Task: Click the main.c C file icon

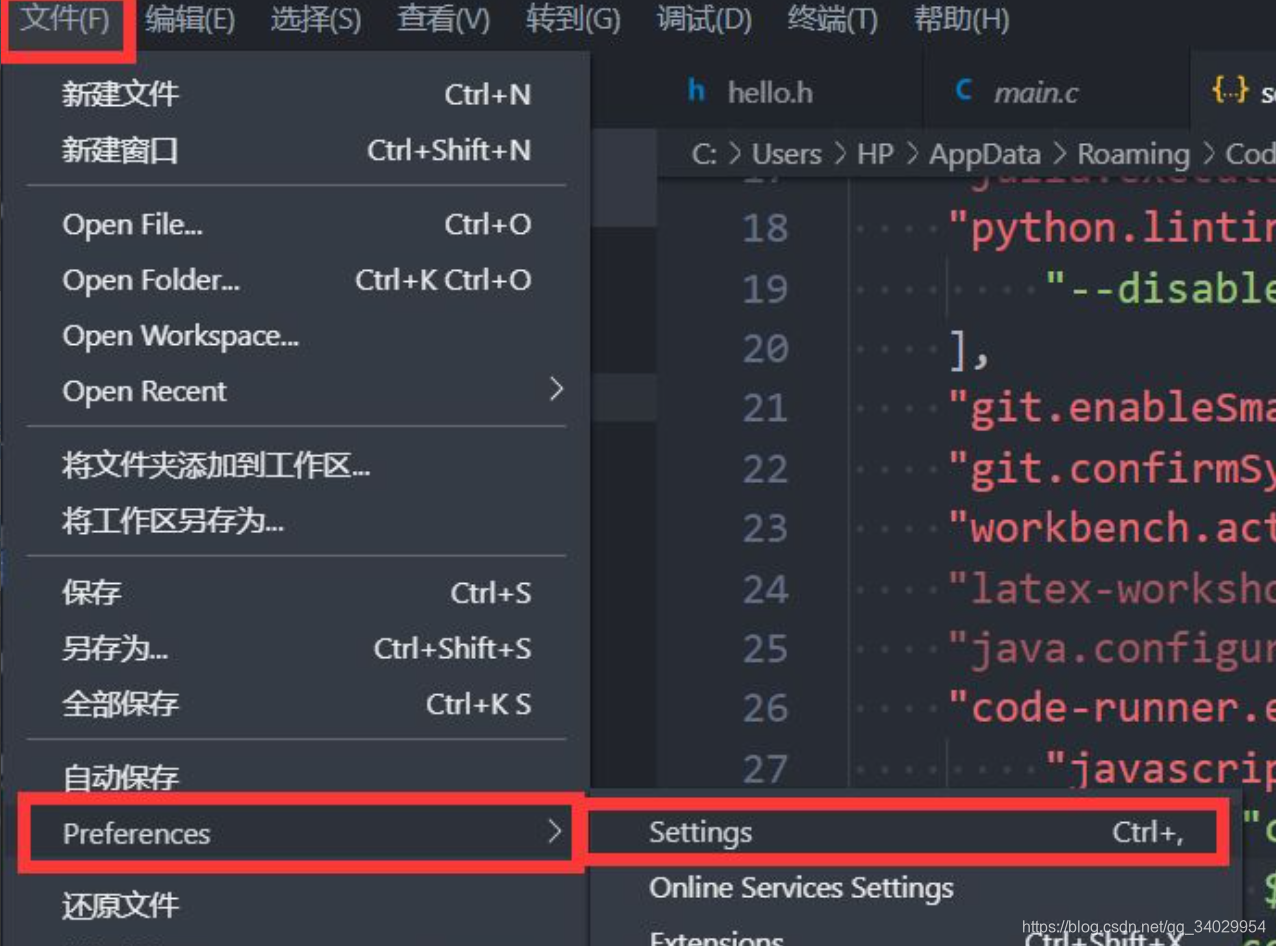Action: [x=964, y=91]
